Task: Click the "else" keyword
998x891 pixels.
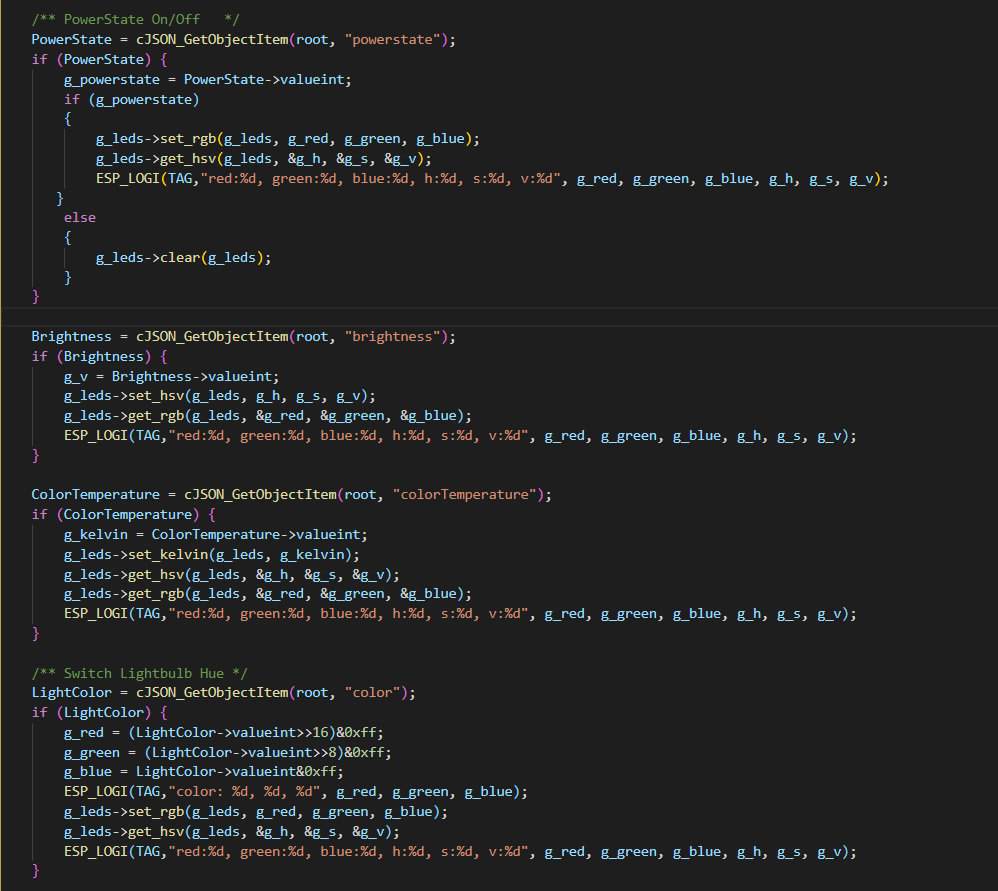Action: (x=80, y=218)
